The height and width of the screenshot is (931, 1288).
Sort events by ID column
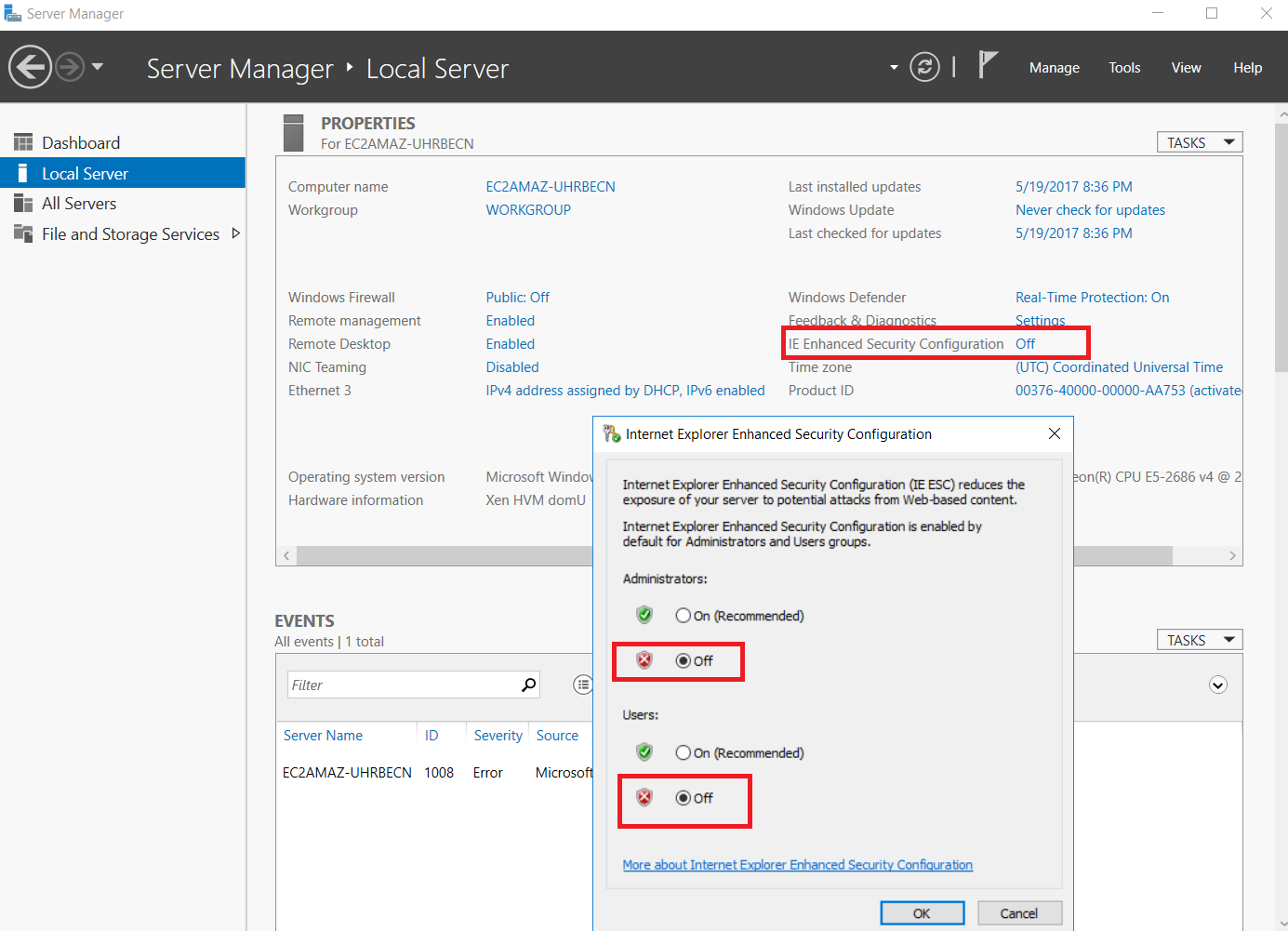coord(432,736)
